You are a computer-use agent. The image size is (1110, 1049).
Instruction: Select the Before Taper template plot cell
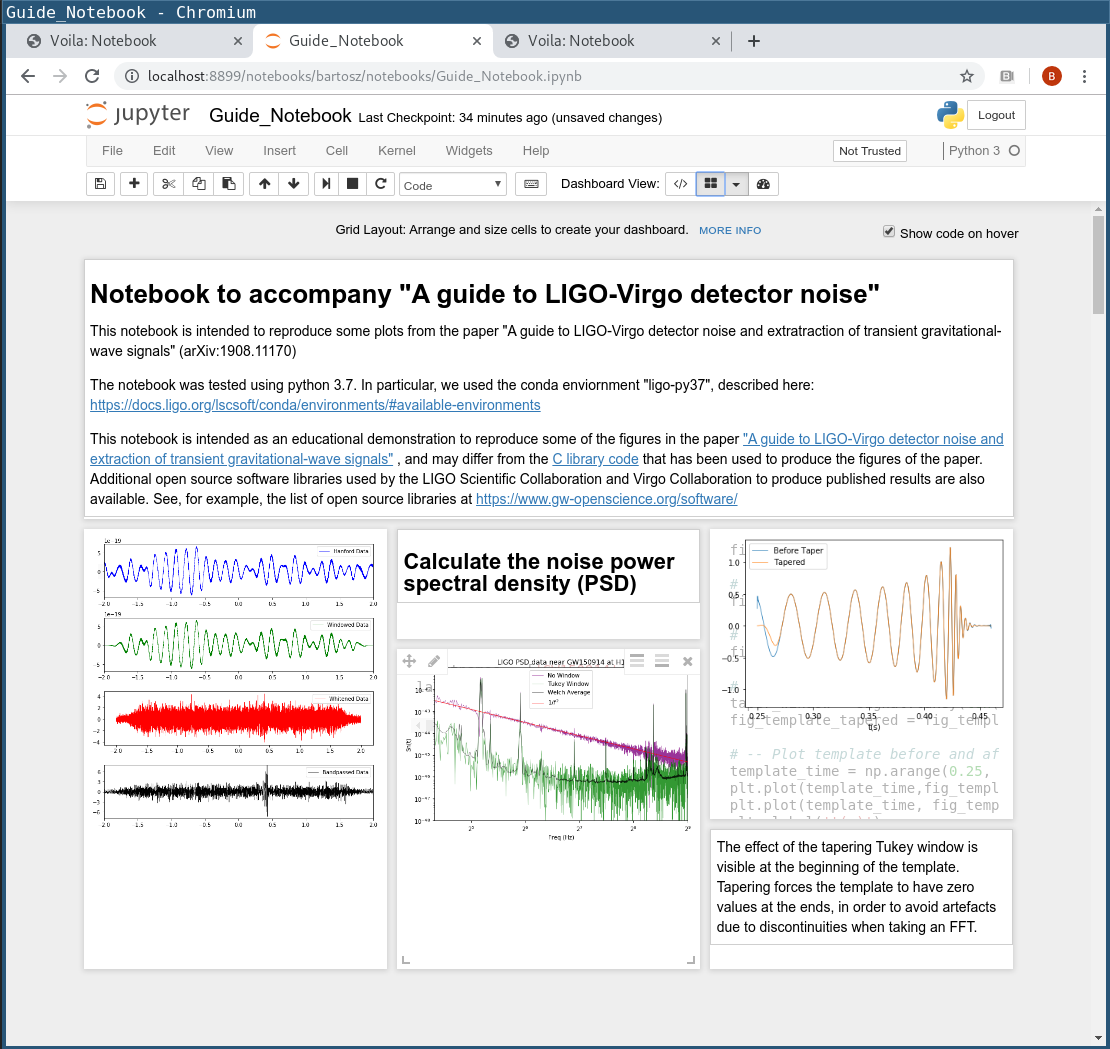click(x=861, y=674)
